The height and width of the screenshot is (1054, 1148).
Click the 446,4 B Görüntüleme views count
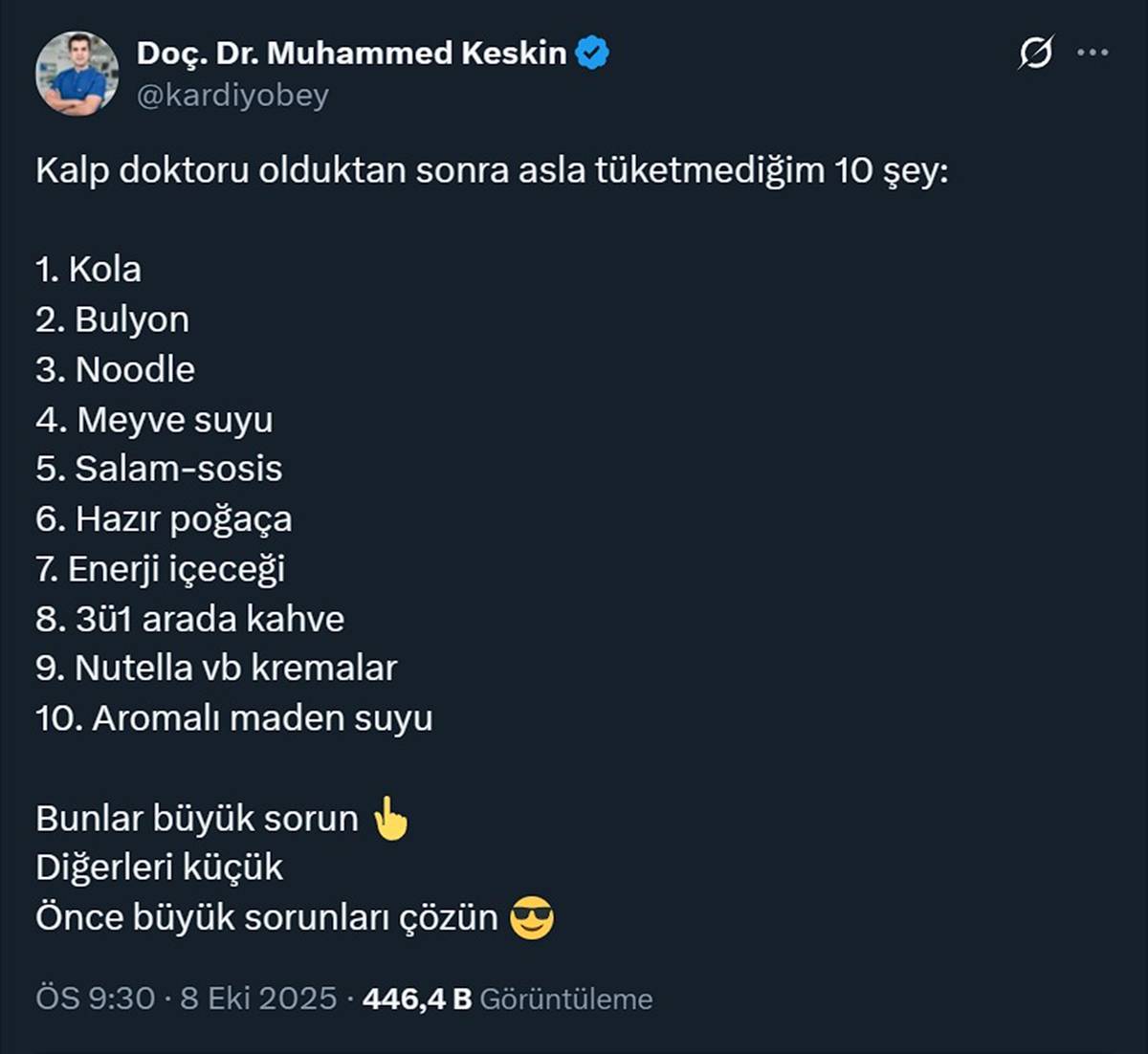[x=504, y=998]
